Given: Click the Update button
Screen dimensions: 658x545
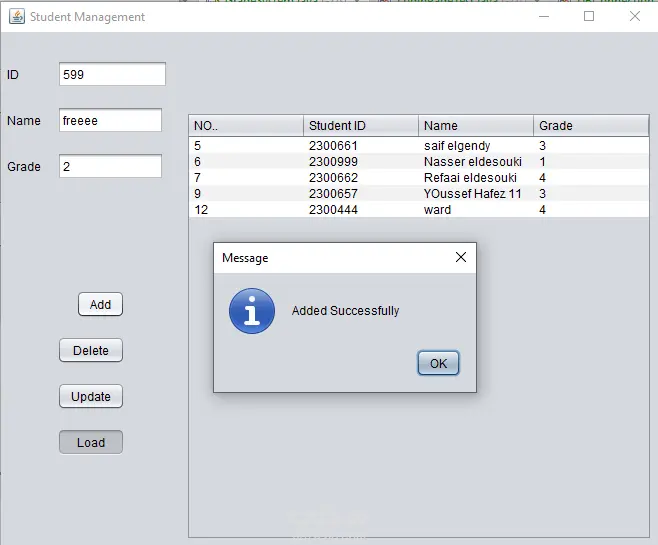Looking at the screenshot, I should pos(91,396).
